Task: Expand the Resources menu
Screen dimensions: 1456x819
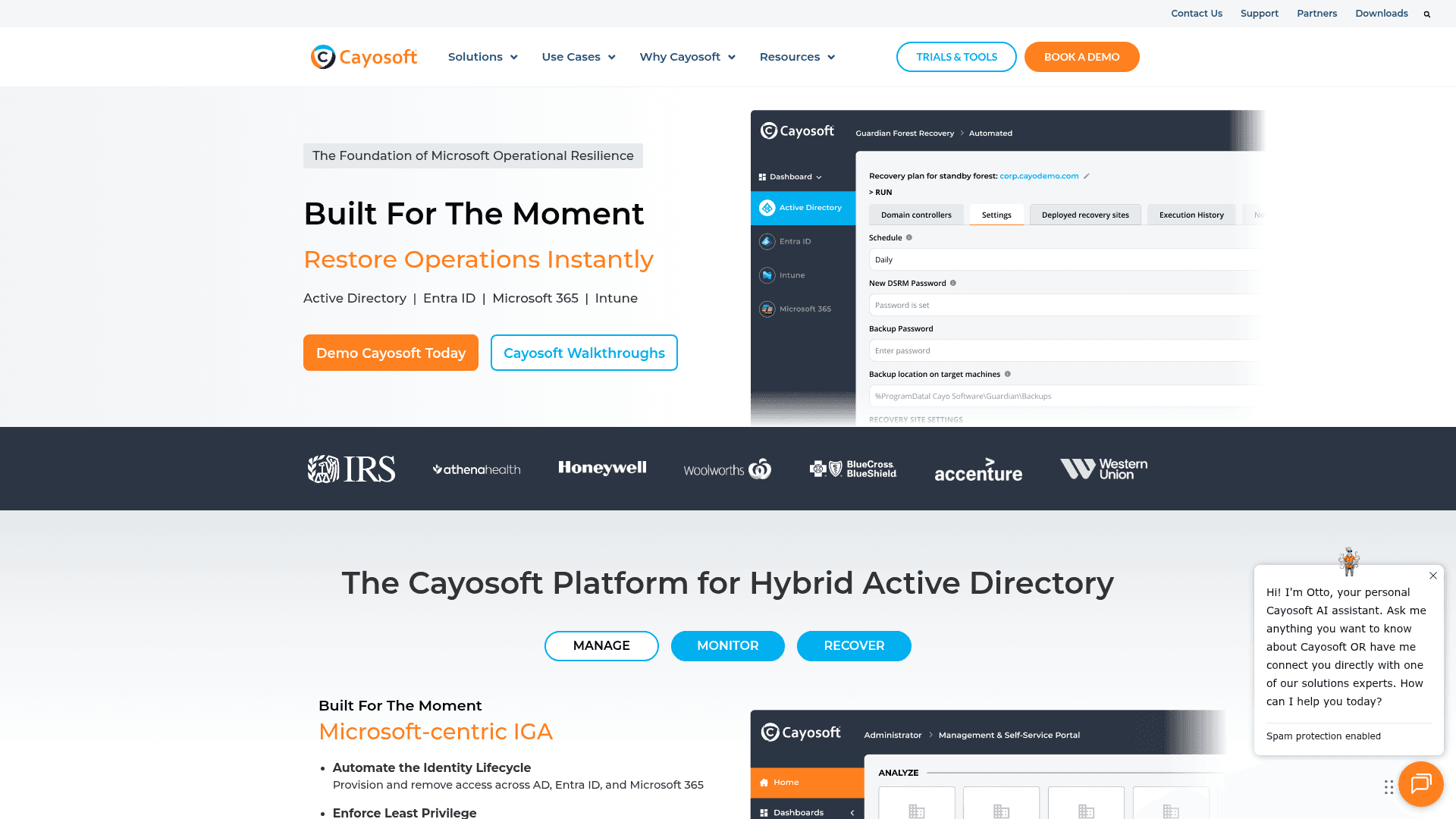Action: click(797, 57)
